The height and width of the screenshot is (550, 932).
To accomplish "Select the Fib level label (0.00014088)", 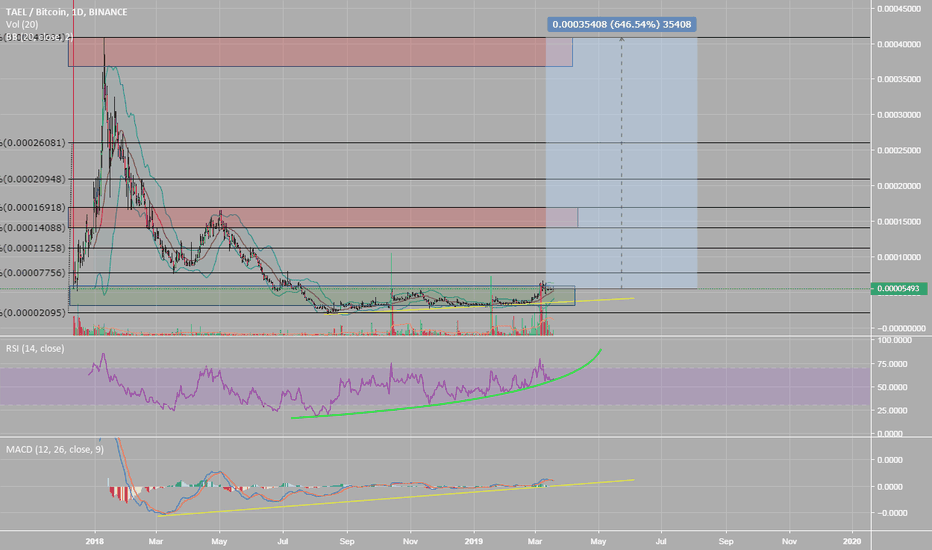I will tap(34, 227).
